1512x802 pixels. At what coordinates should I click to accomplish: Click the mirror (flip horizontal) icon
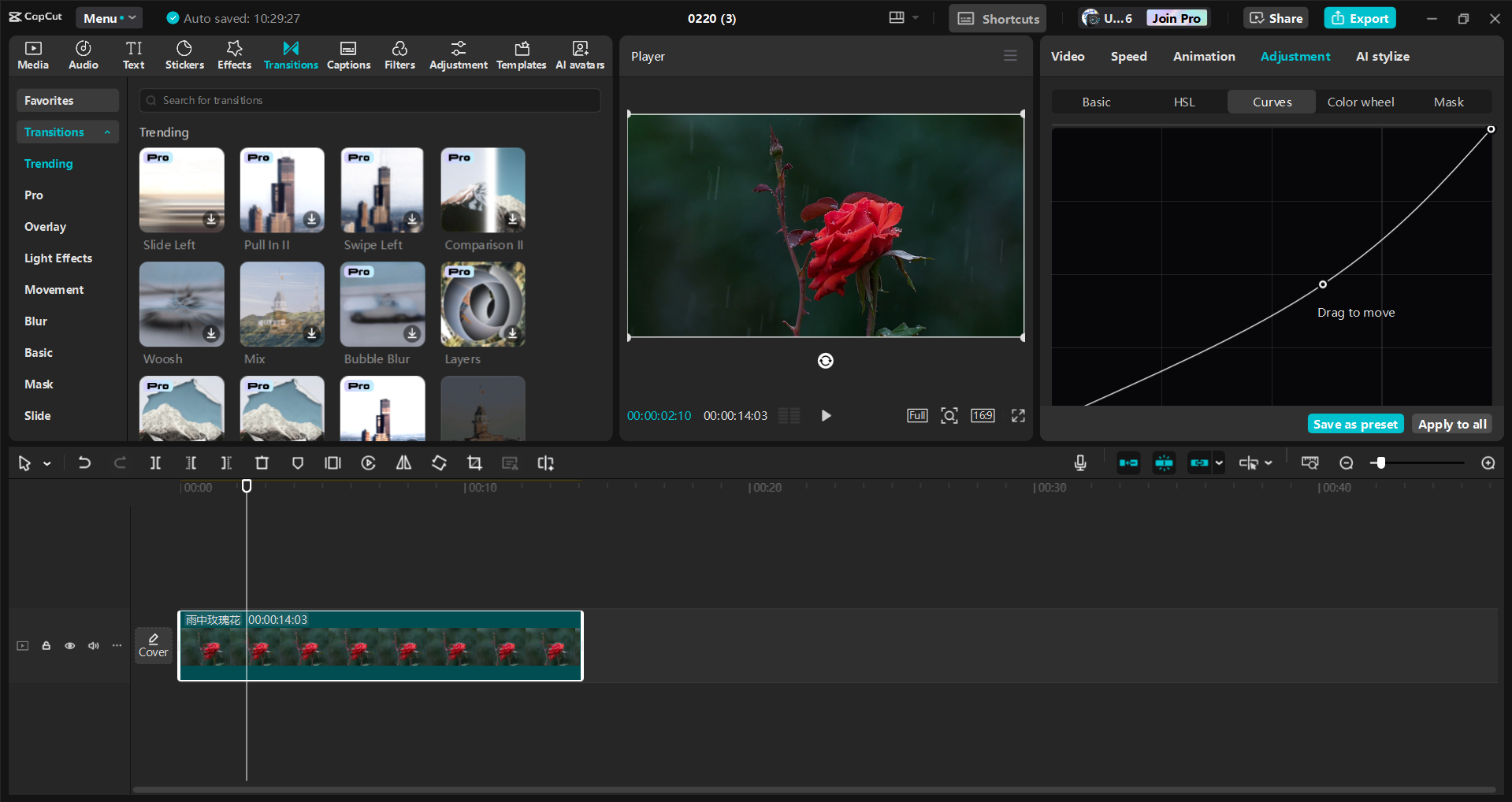click(x=403, y=462)
